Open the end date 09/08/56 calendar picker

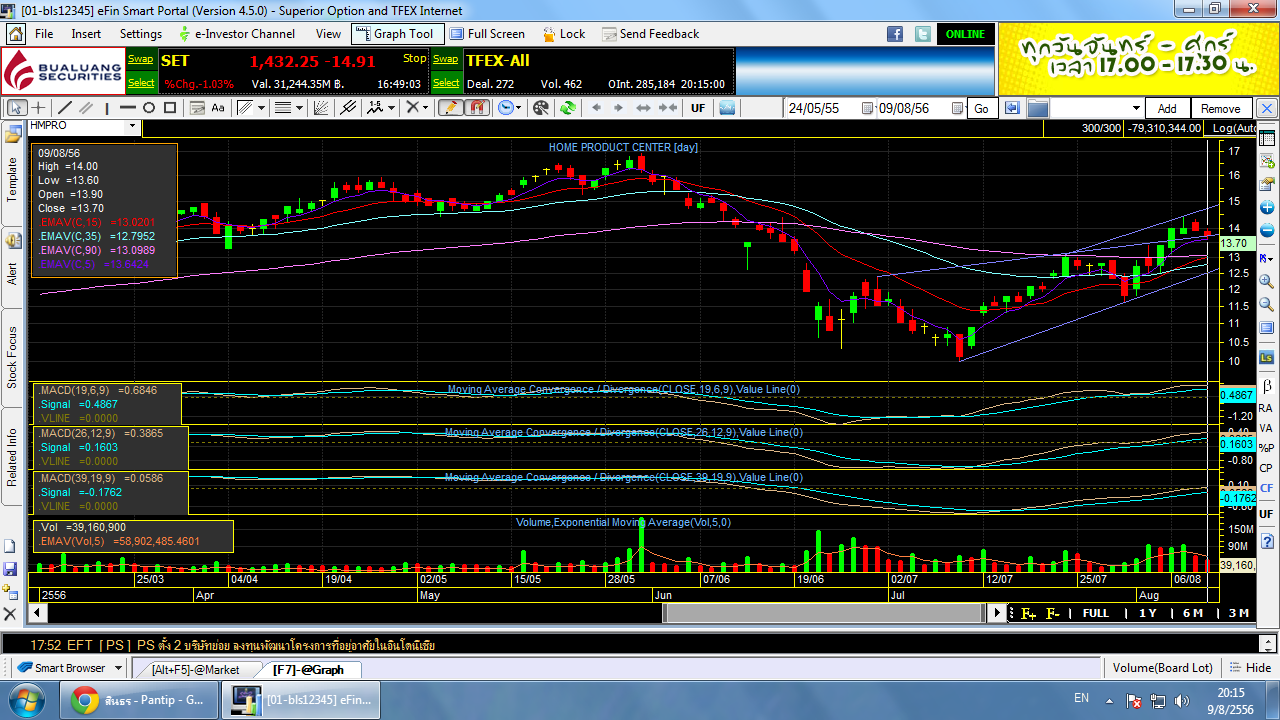pos(957,108)
